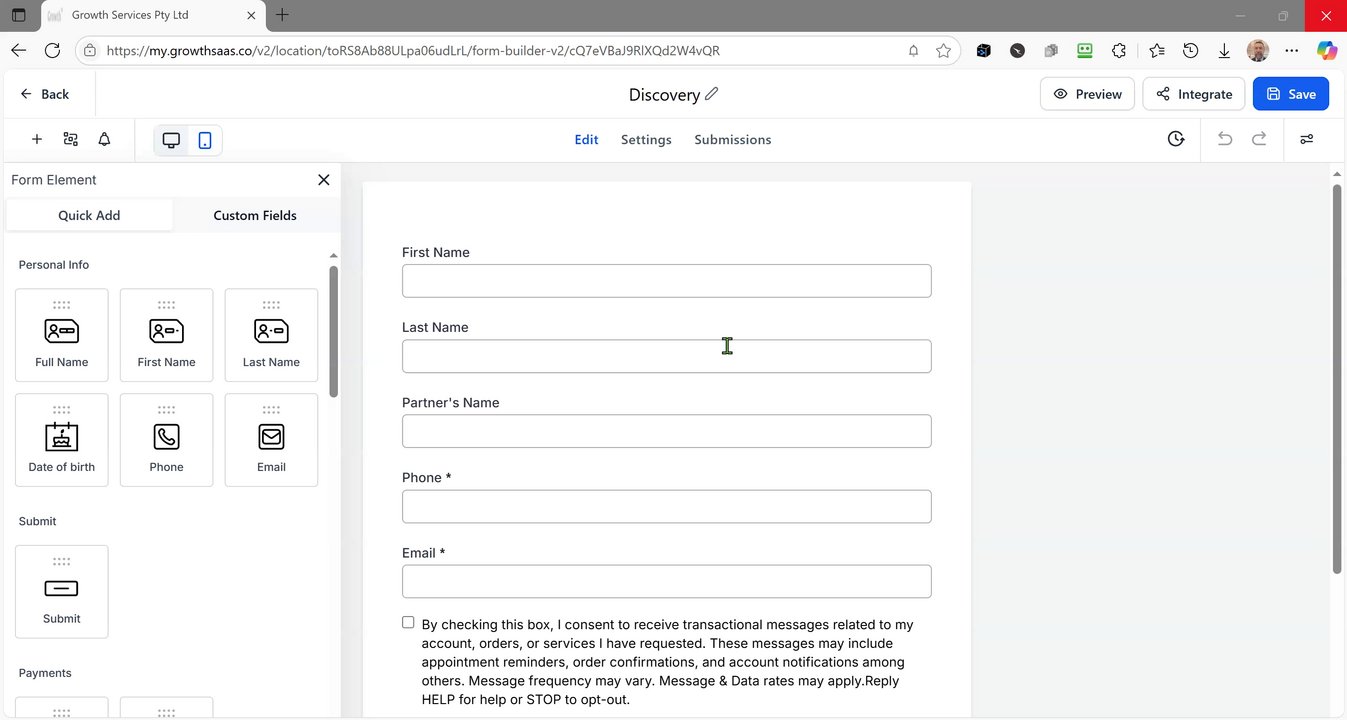1347x720 pixels.
Task: Click the First Name input field
Action: click(x=667, y=281)
